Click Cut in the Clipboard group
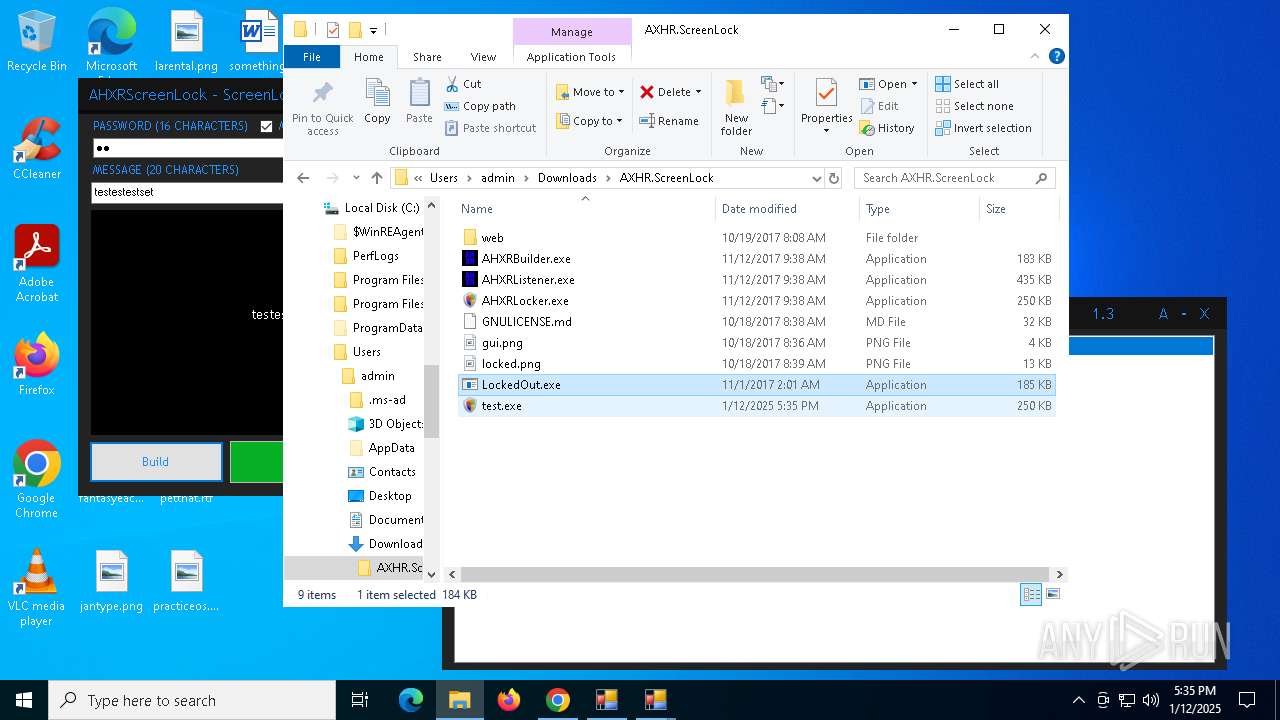This screenshot has width=1280, height=720. click(463, 84)
